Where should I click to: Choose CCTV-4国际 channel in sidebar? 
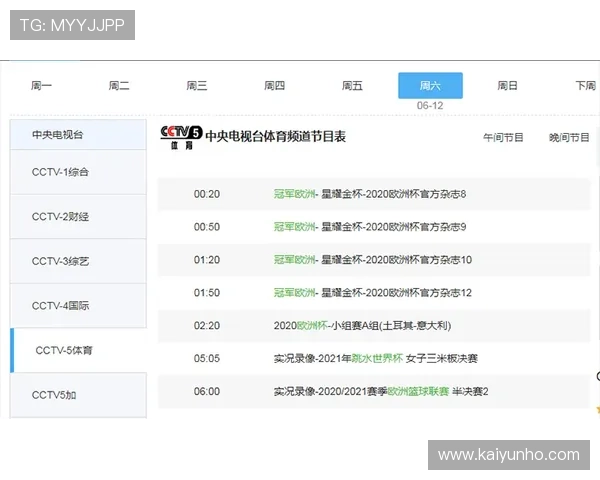78,305
